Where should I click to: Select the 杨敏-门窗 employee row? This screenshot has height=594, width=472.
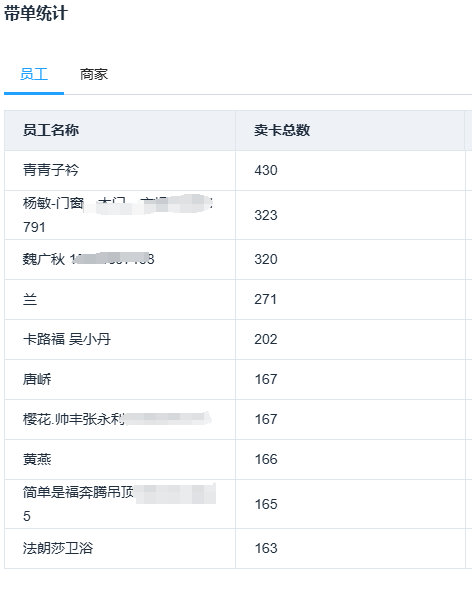click(x=235, y=215)
